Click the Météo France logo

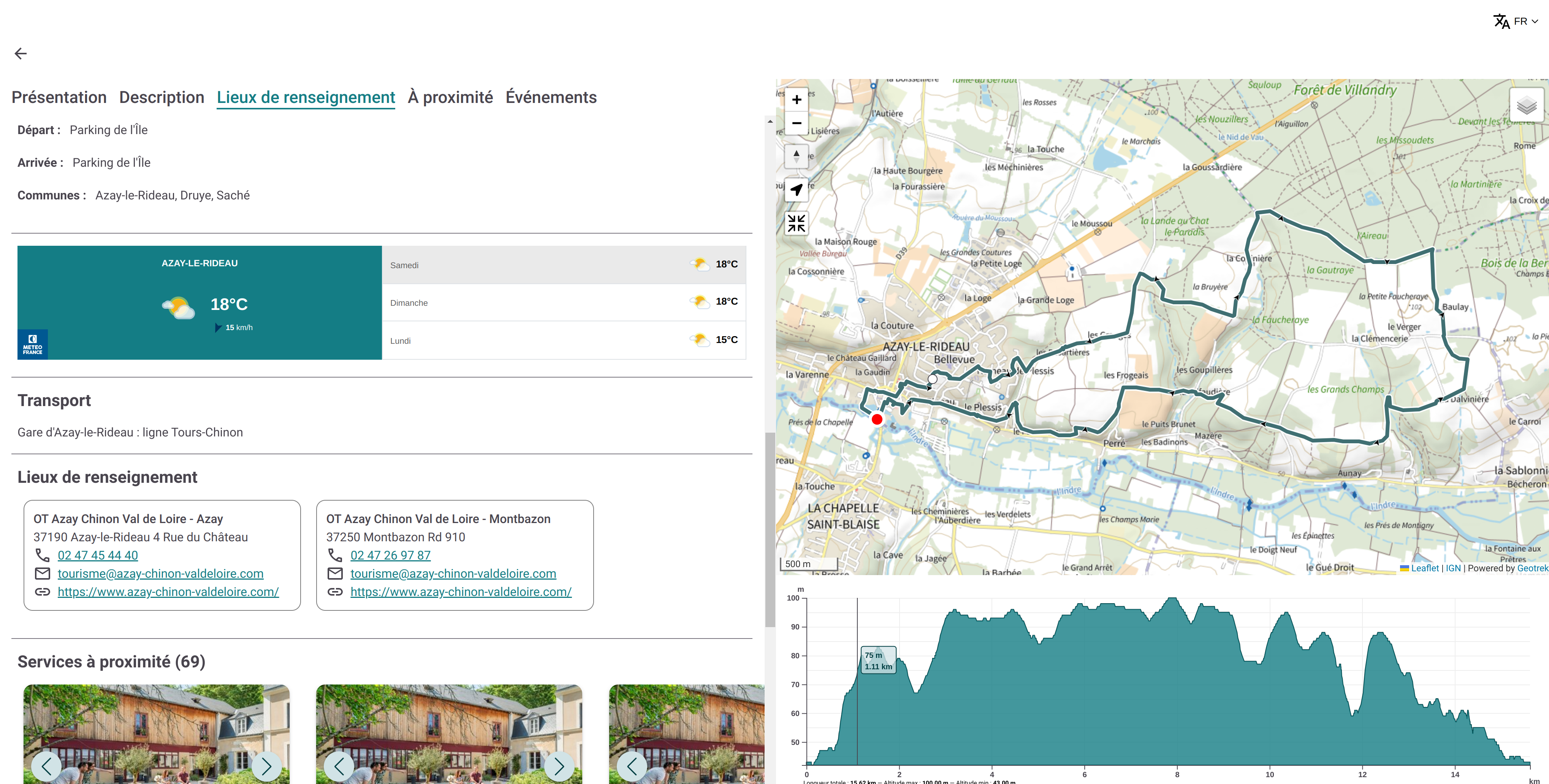point(32,345)
